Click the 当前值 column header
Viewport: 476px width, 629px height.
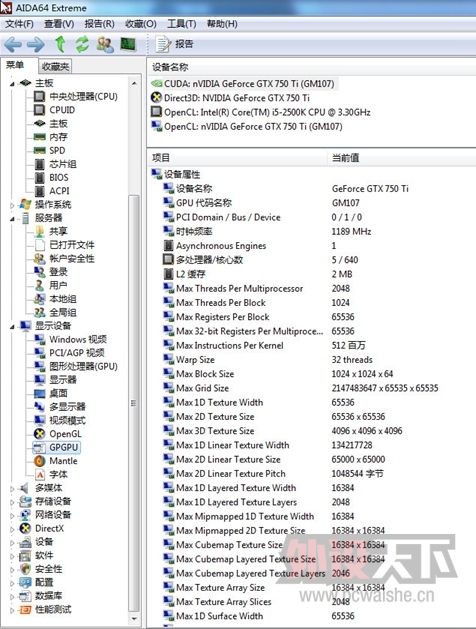point(401,158)
